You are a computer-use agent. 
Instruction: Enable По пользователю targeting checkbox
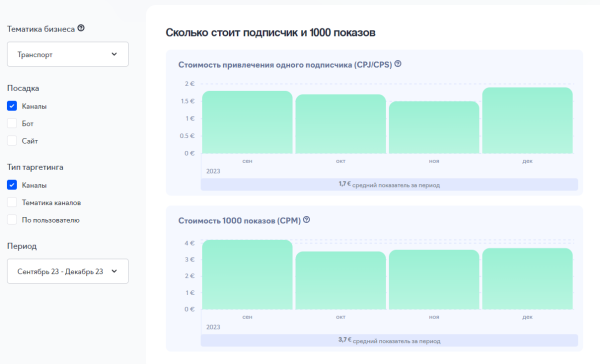click(12, 220)
